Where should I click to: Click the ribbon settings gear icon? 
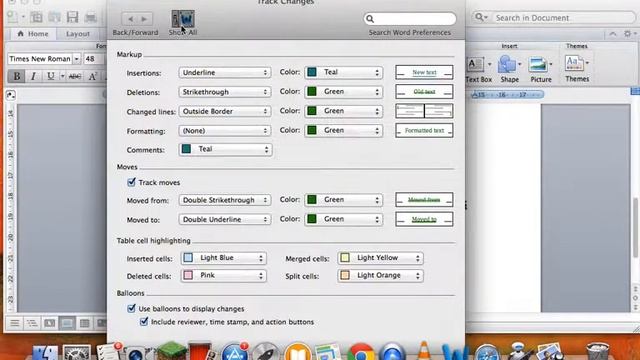[x=627, y=34]
